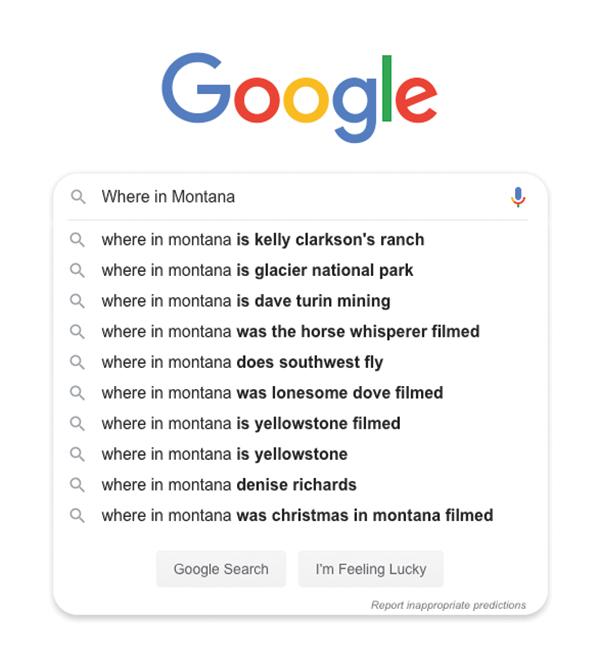Select suggestion 'was christmas in montana filmed'
This screenshot has width=600, height=666.
[297, 515]
